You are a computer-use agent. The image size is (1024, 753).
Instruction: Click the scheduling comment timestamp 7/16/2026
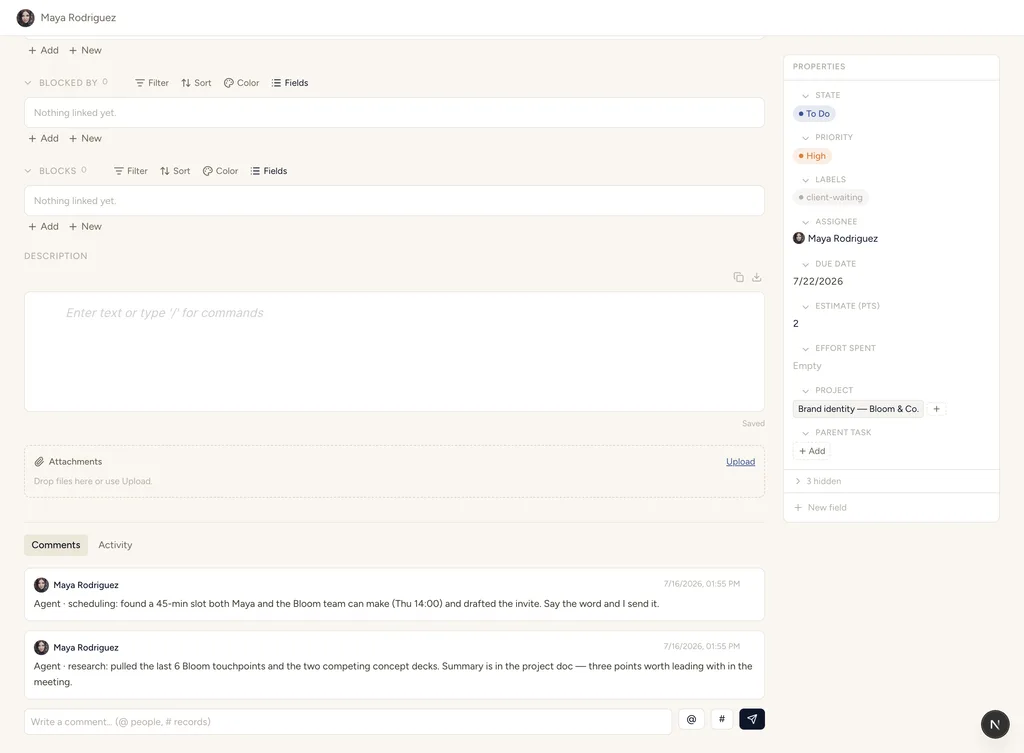pos(701,584)
